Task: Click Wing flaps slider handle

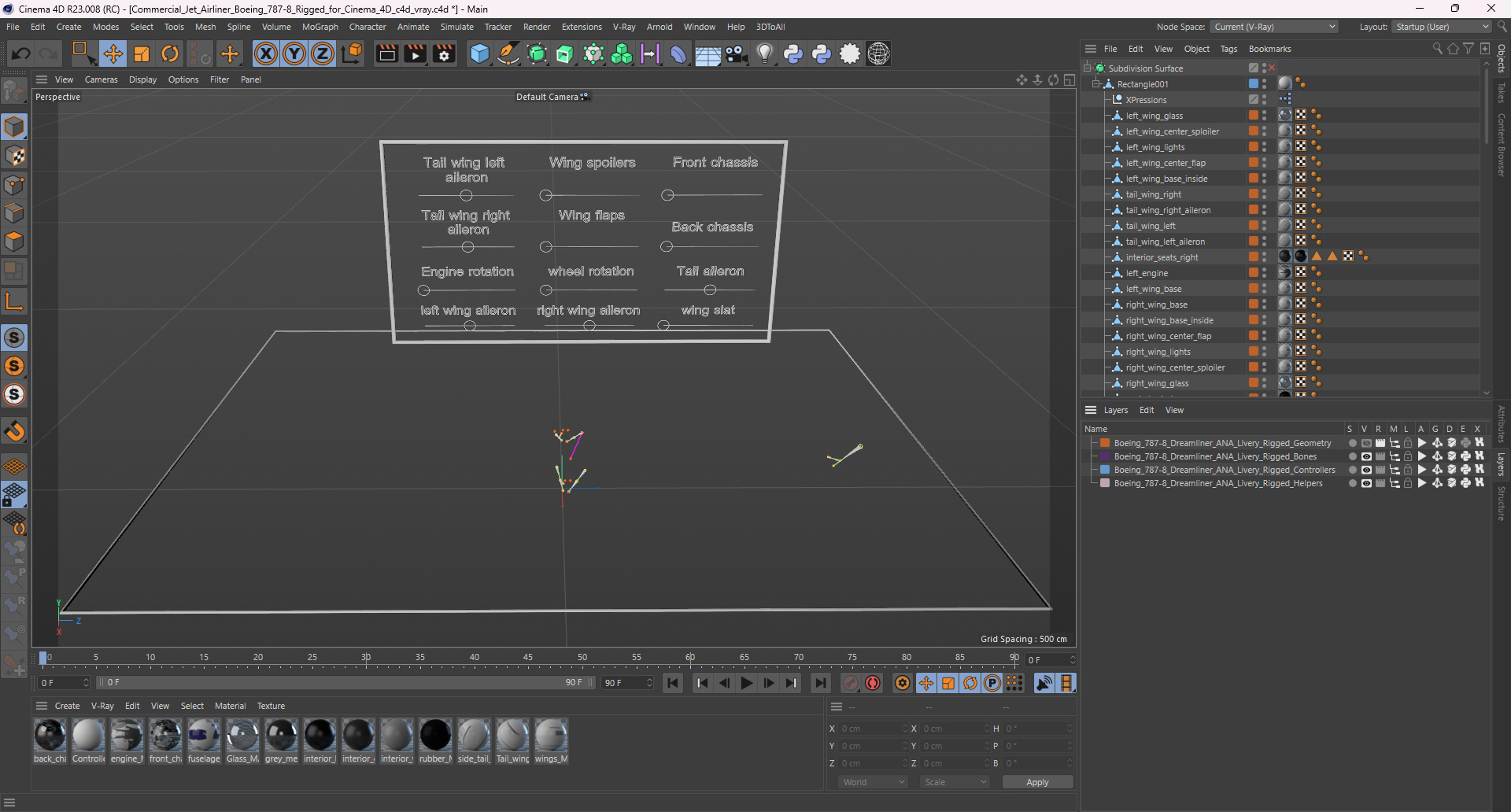Action: 545,247
